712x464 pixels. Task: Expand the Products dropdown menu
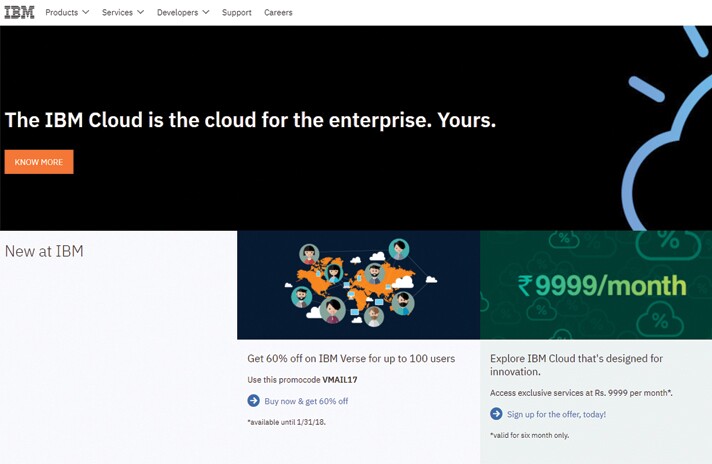(67, 13)
